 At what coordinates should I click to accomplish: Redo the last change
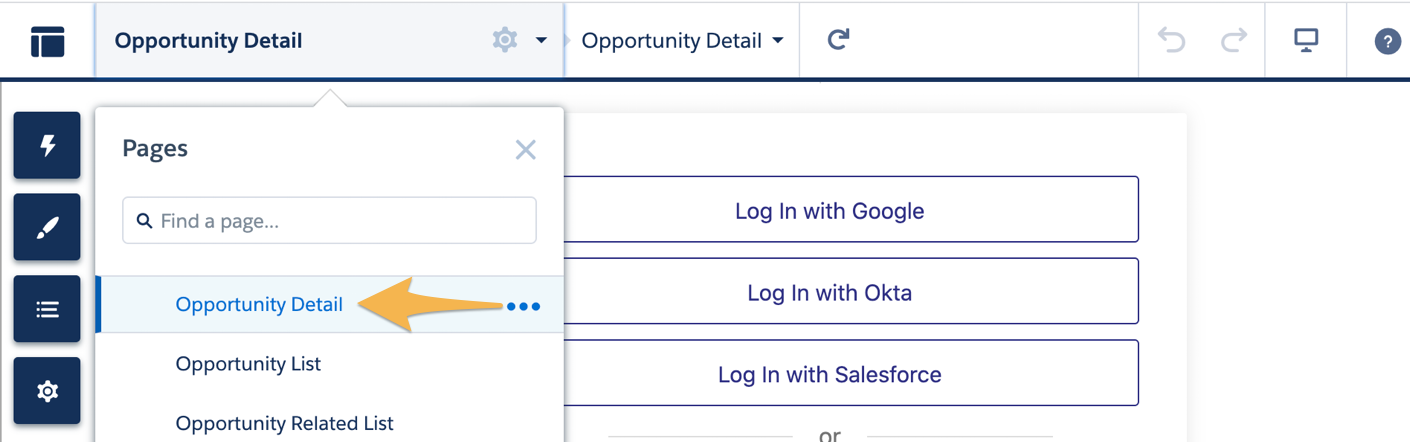[1234, 40]
